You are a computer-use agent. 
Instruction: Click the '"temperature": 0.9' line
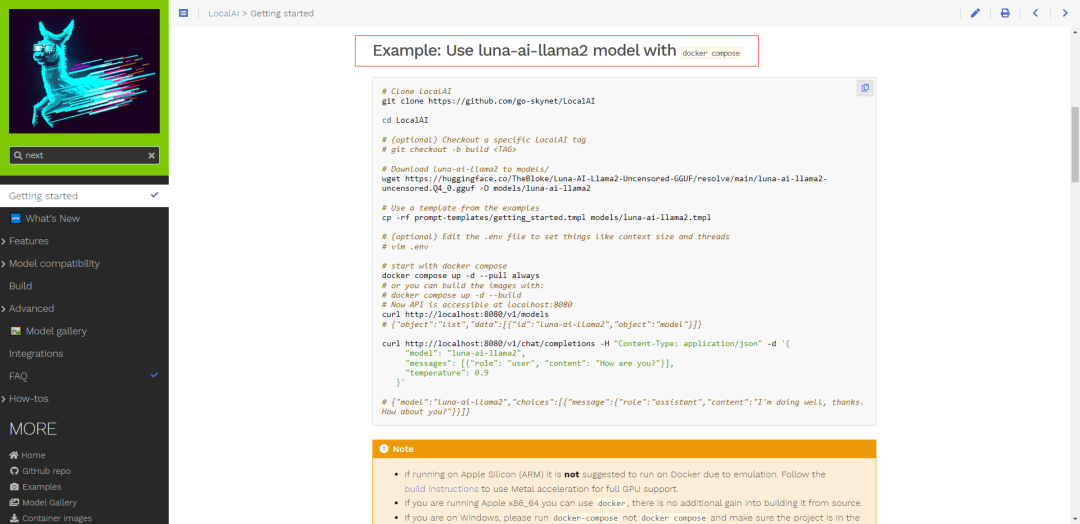pyautogui.click(x=447, y=373)
